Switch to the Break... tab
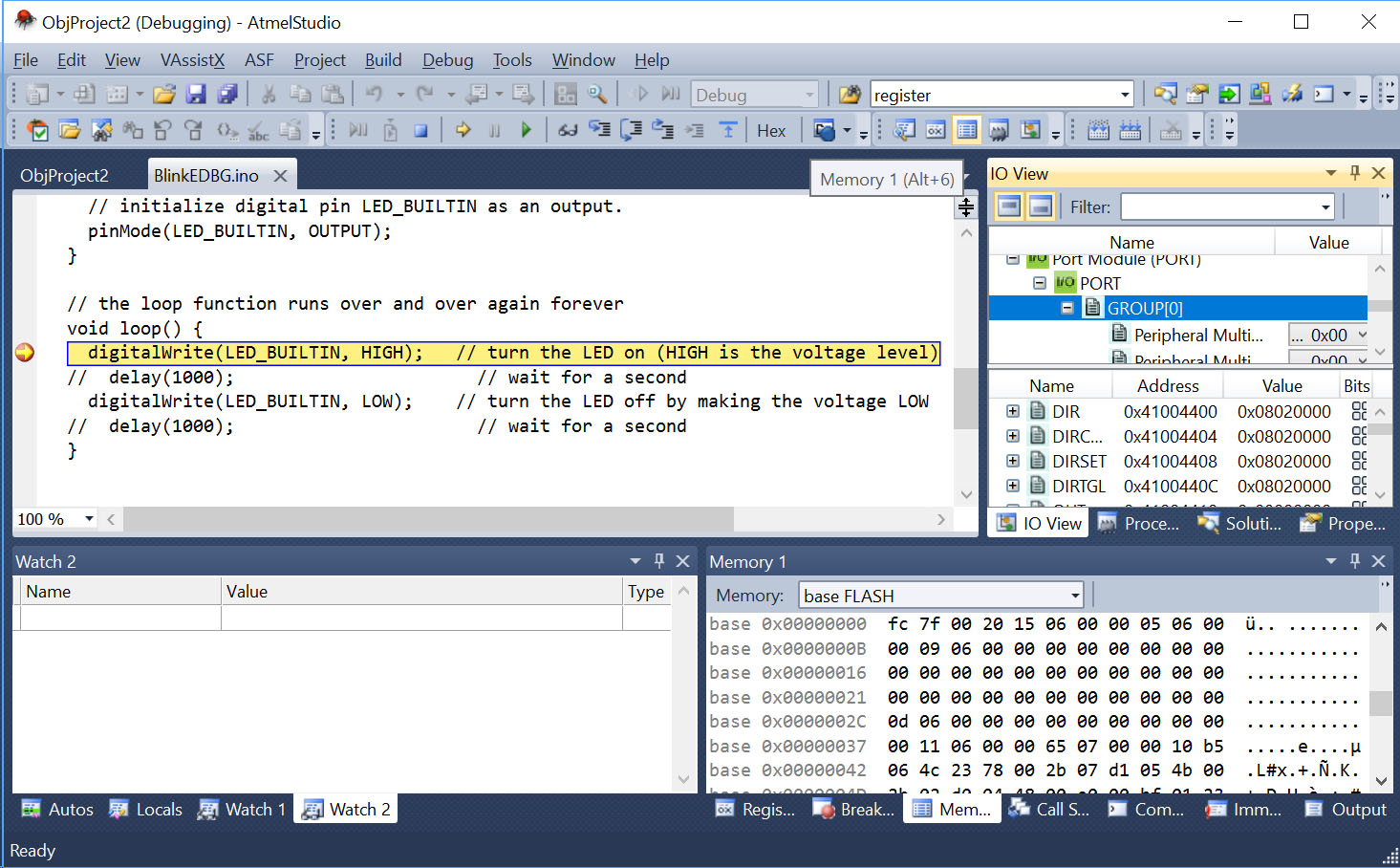 853,810
